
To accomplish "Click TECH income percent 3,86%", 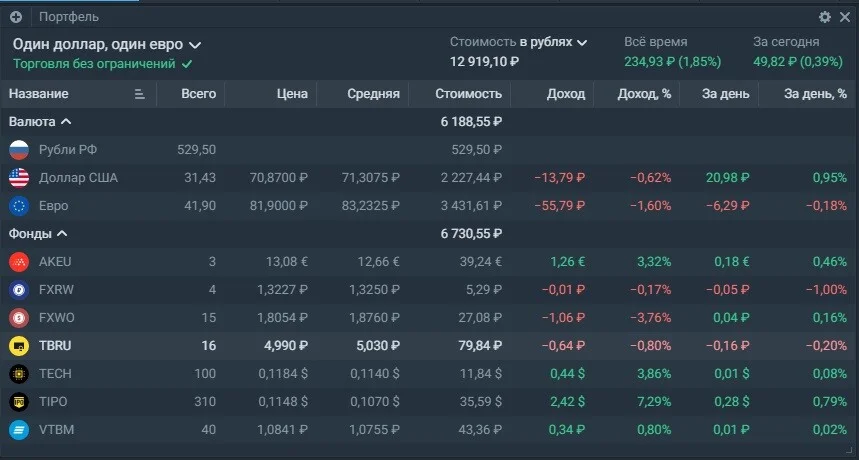I will (654, 373).
